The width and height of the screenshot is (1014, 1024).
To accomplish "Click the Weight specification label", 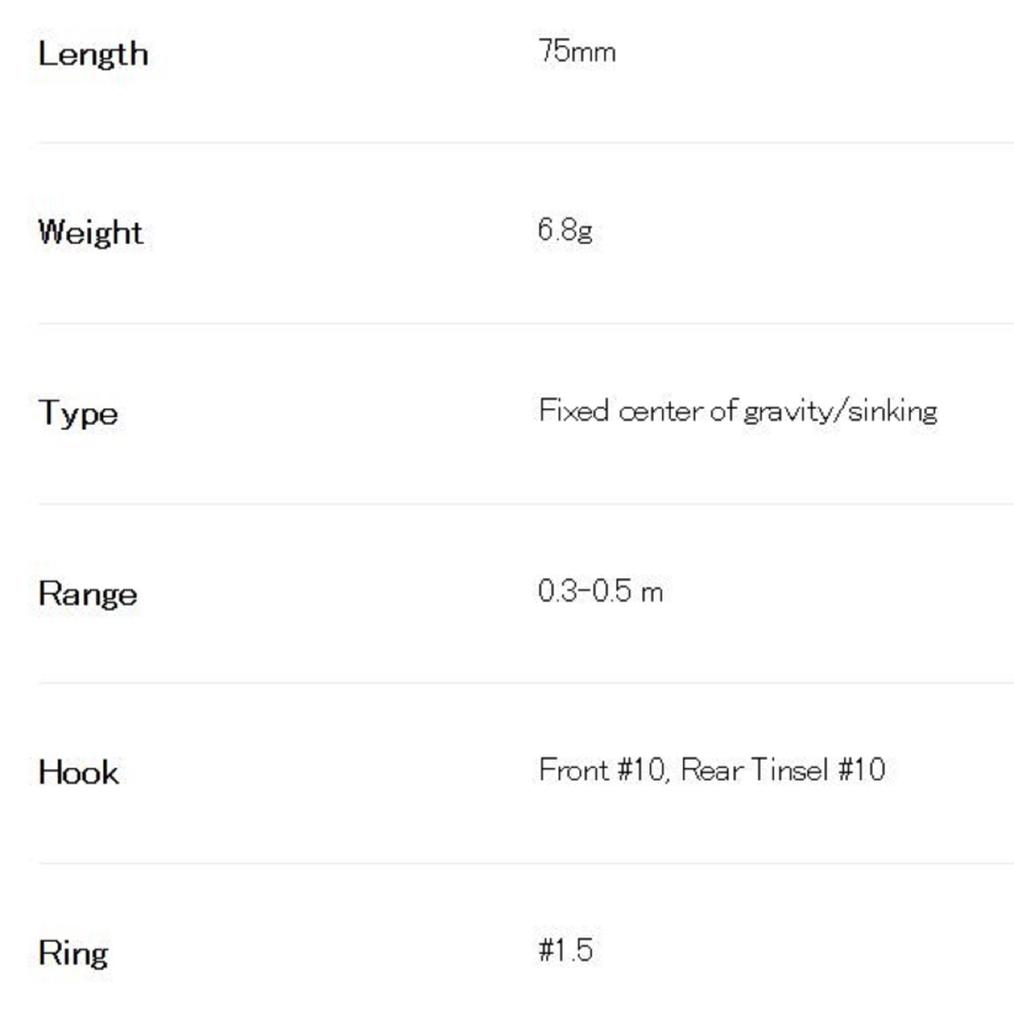I will tap(90, 232).
